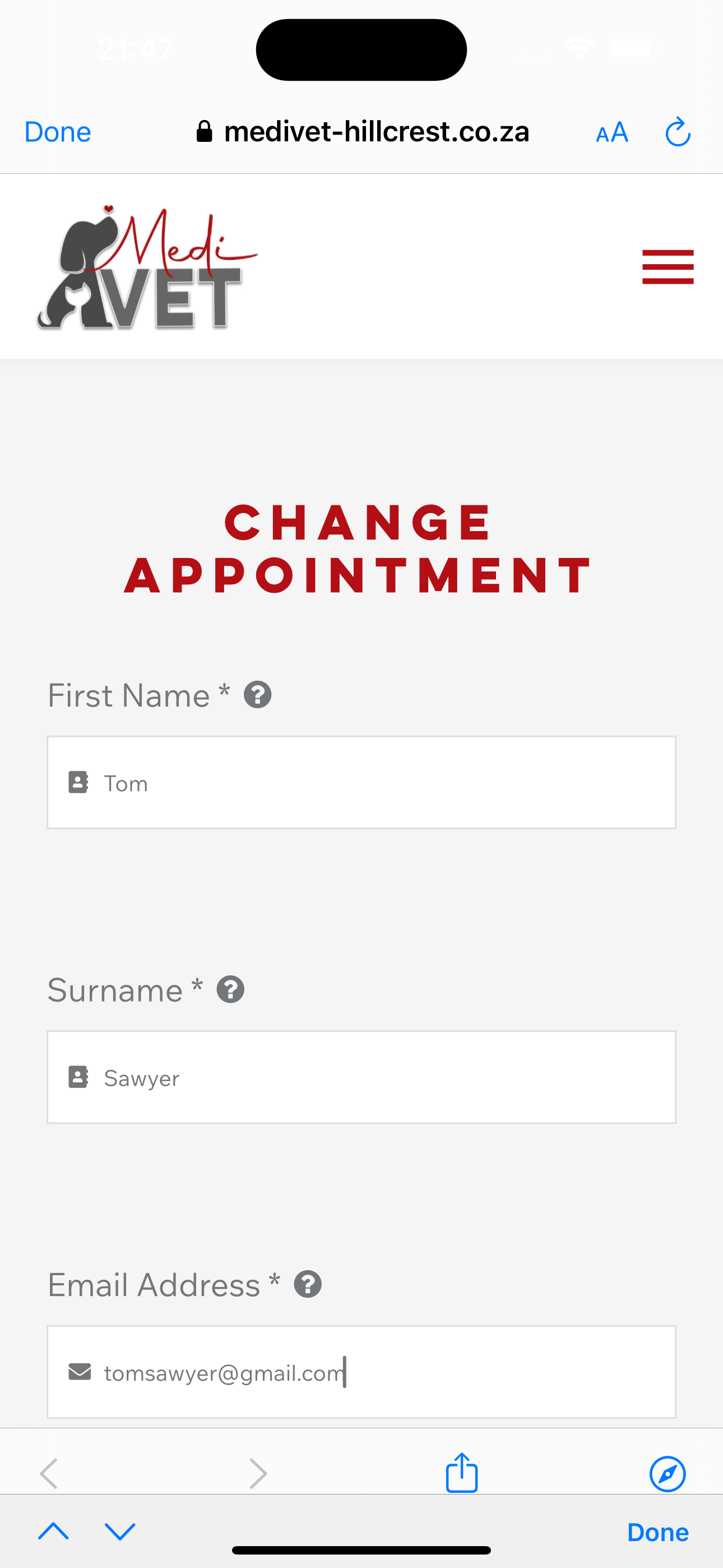Open the AA text size menu
The height and width of the screenshot is (1568, 723).
[611, 132]
